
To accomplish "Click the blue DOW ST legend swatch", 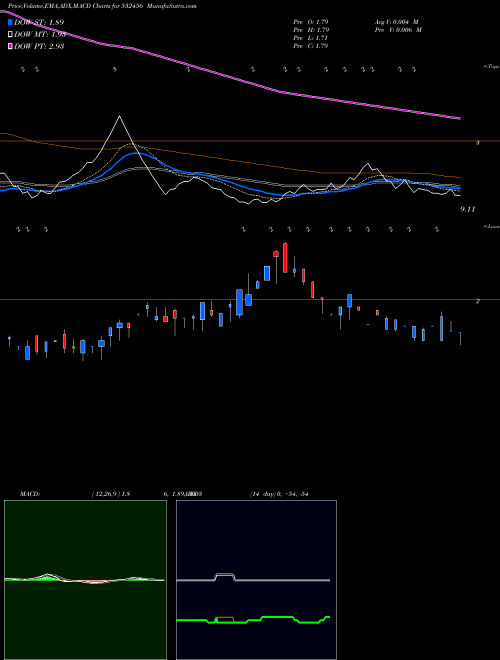I will (x=11, y=22).
